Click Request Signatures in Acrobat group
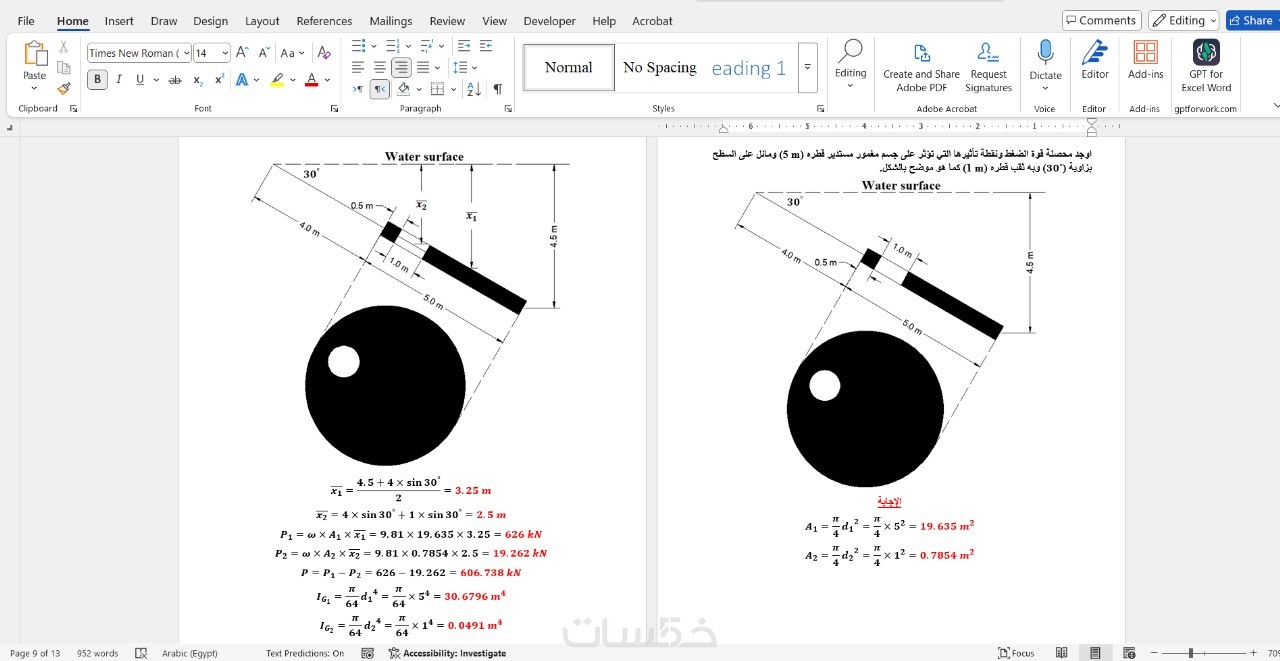 988,67
